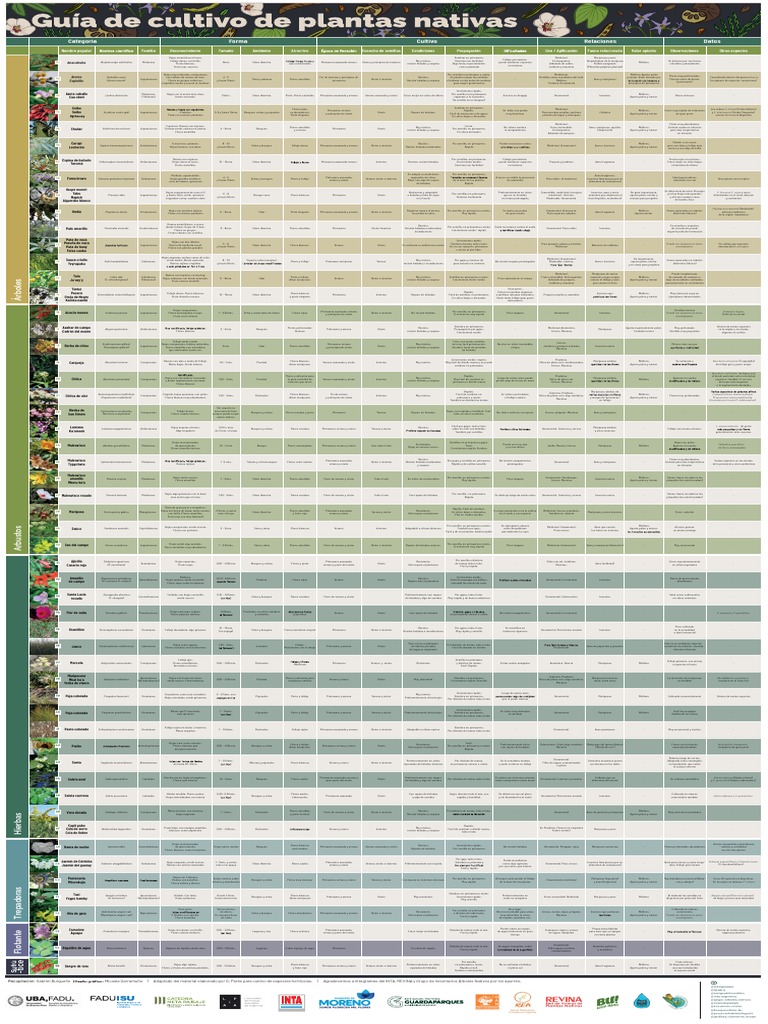This screenshot has height=1024, width=768.
Task: Click the blue water drop logo
Action: pos(641,1000)
